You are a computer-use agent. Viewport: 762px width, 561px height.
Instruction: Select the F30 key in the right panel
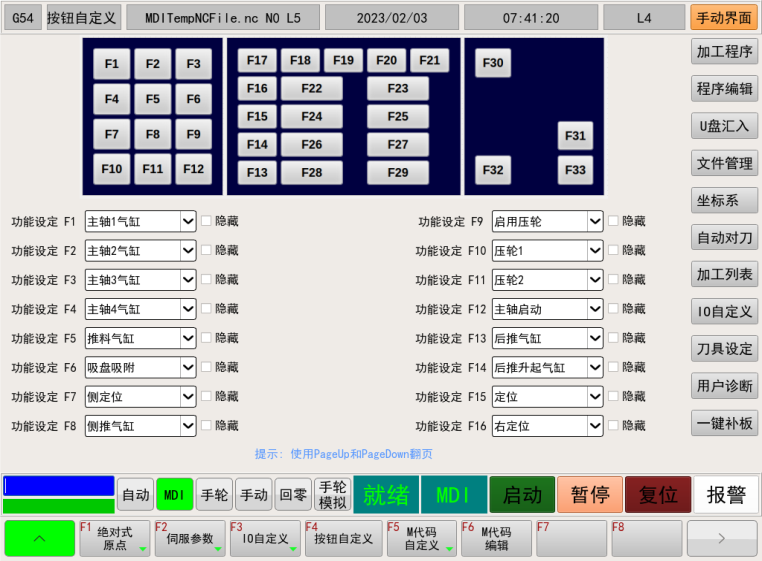coord(493,63)
